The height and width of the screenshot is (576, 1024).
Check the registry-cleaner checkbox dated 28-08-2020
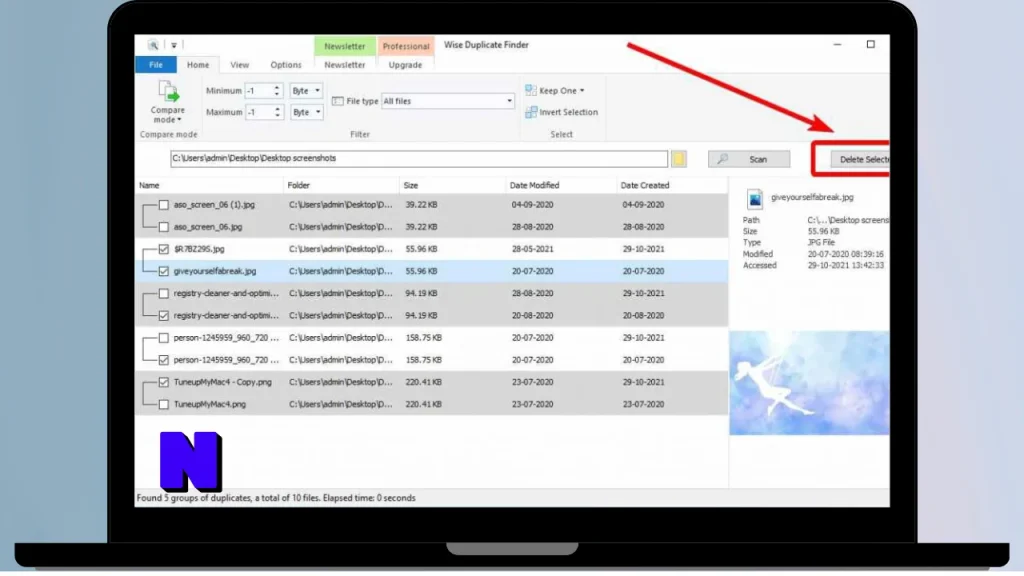tap(163, 294)
